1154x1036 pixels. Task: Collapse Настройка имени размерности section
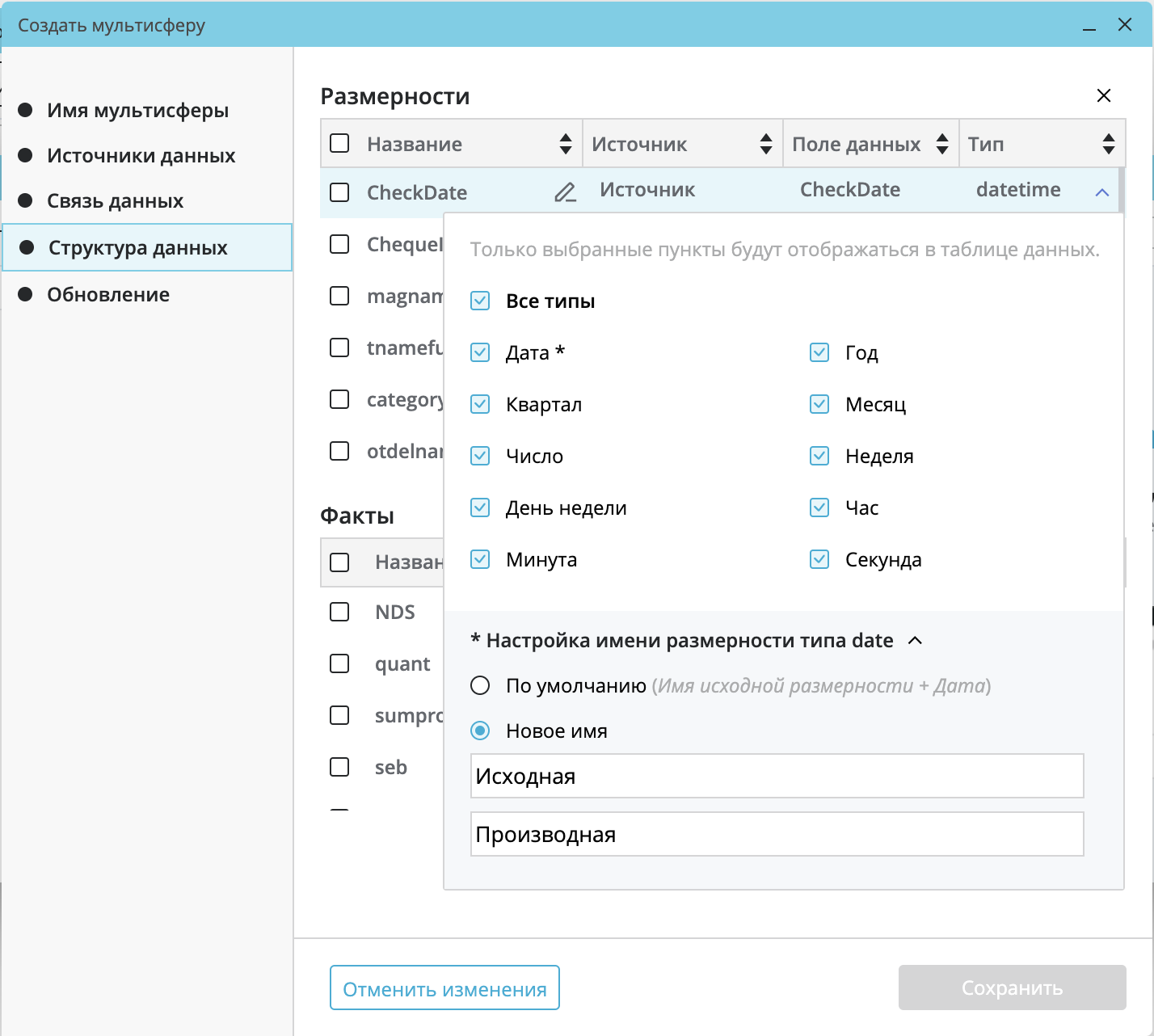click(915, 640)
